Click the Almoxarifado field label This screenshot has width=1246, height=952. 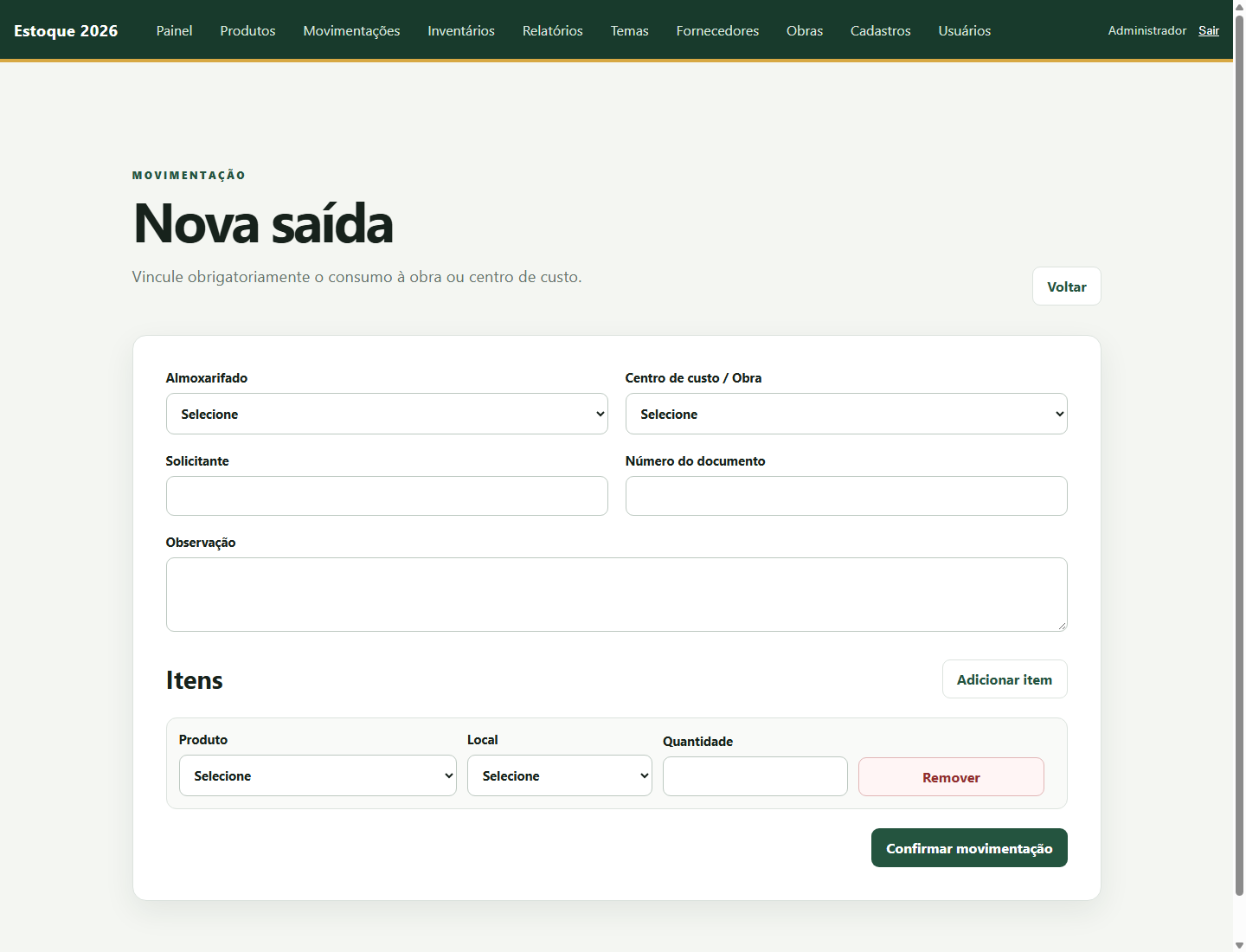(x=207, y=378)
